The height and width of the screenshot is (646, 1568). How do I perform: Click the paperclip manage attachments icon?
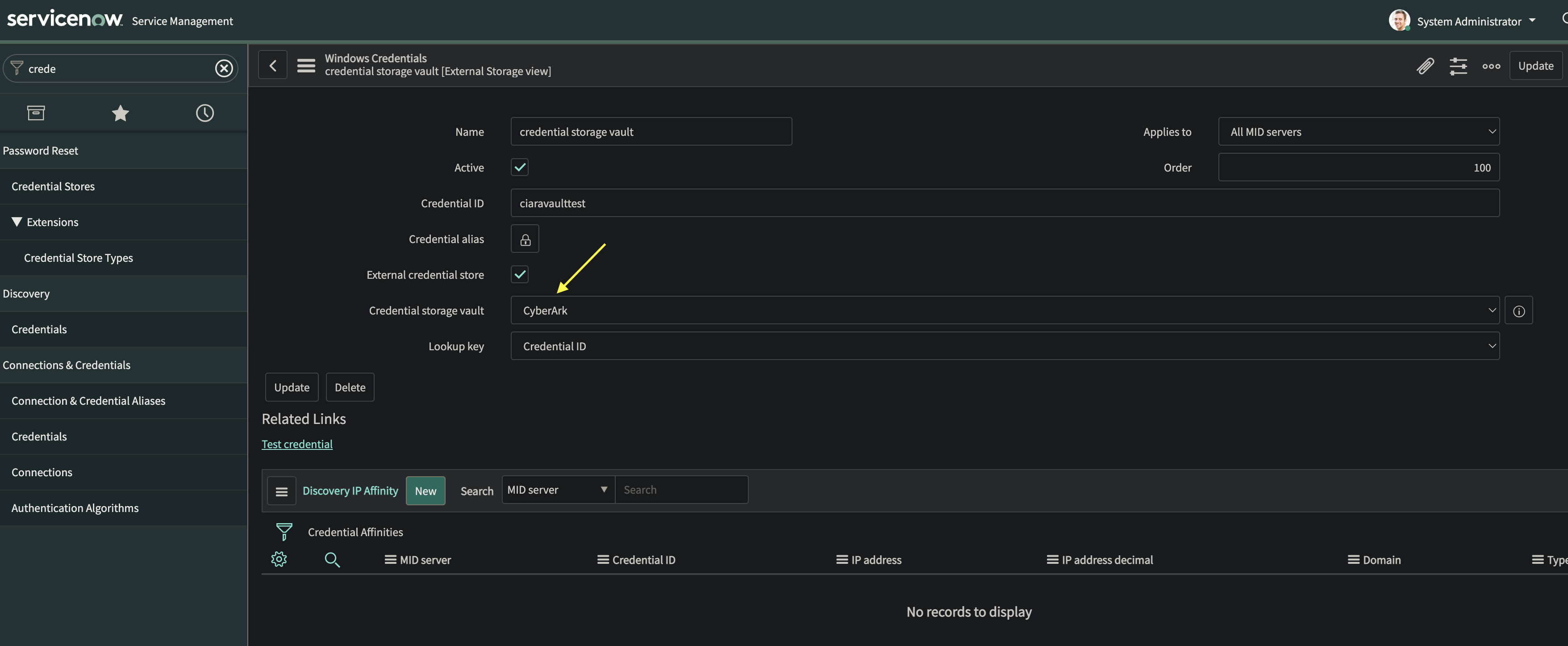tap(1425, 66)
